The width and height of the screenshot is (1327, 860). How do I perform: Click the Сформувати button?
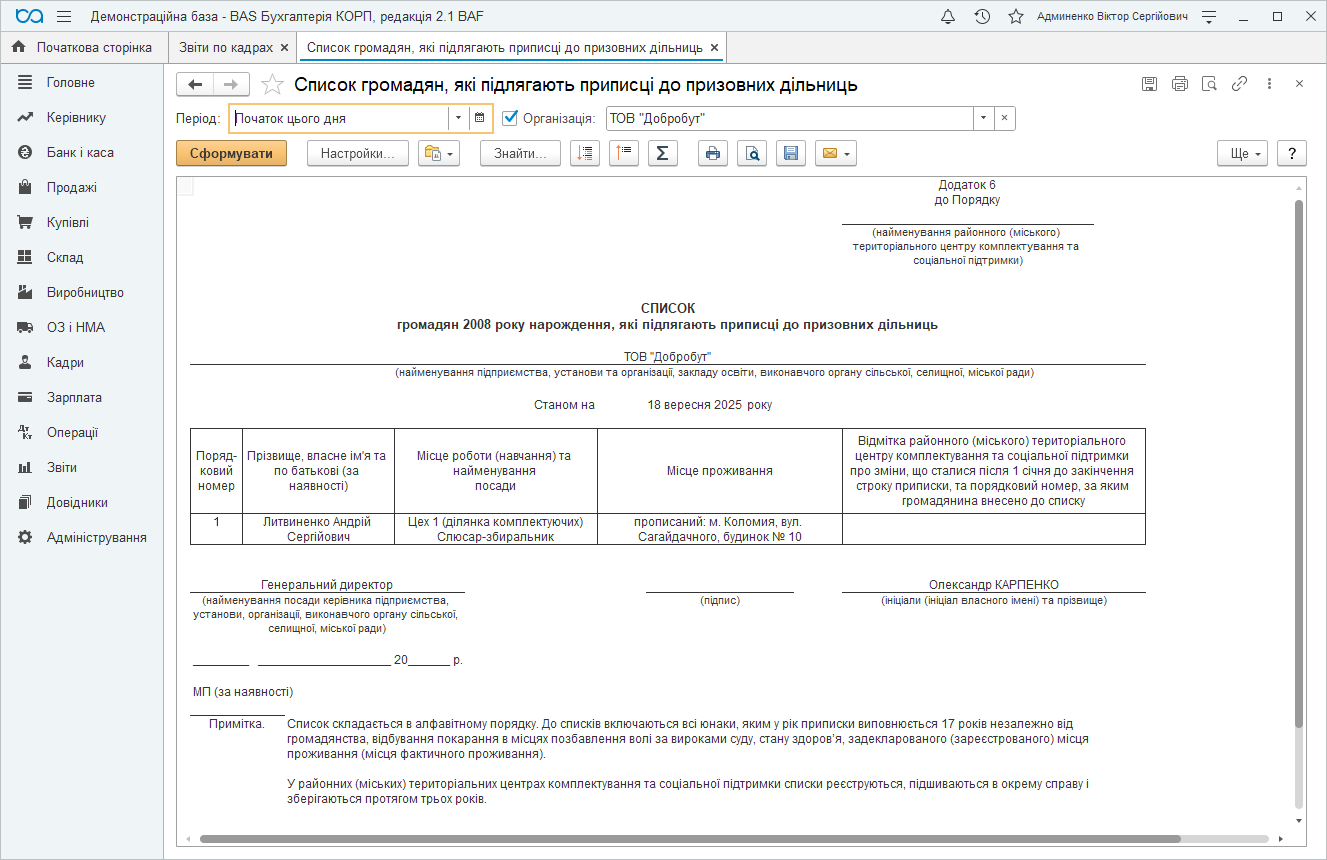231,153
